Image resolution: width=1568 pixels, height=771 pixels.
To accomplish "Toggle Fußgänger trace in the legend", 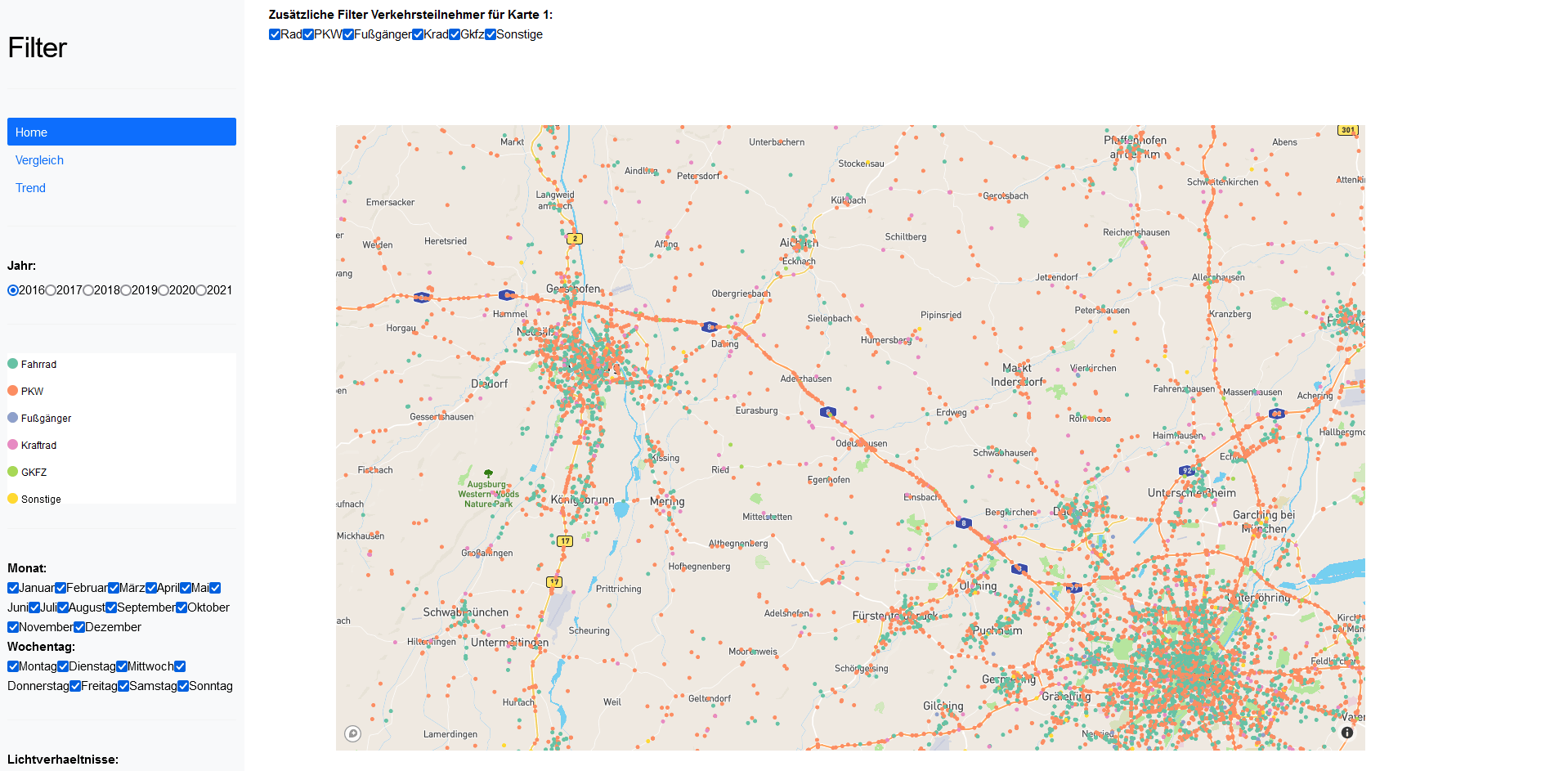I will click(40, 418).
